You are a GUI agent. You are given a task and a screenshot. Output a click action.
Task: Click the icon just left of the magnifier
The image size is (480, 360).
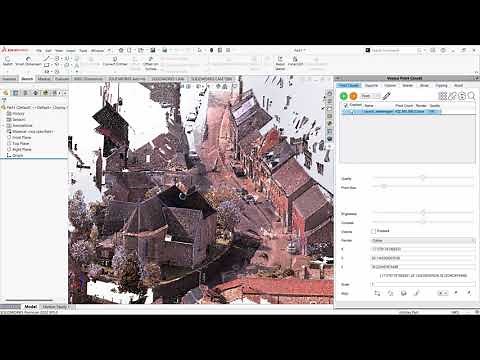click(462, 96)
